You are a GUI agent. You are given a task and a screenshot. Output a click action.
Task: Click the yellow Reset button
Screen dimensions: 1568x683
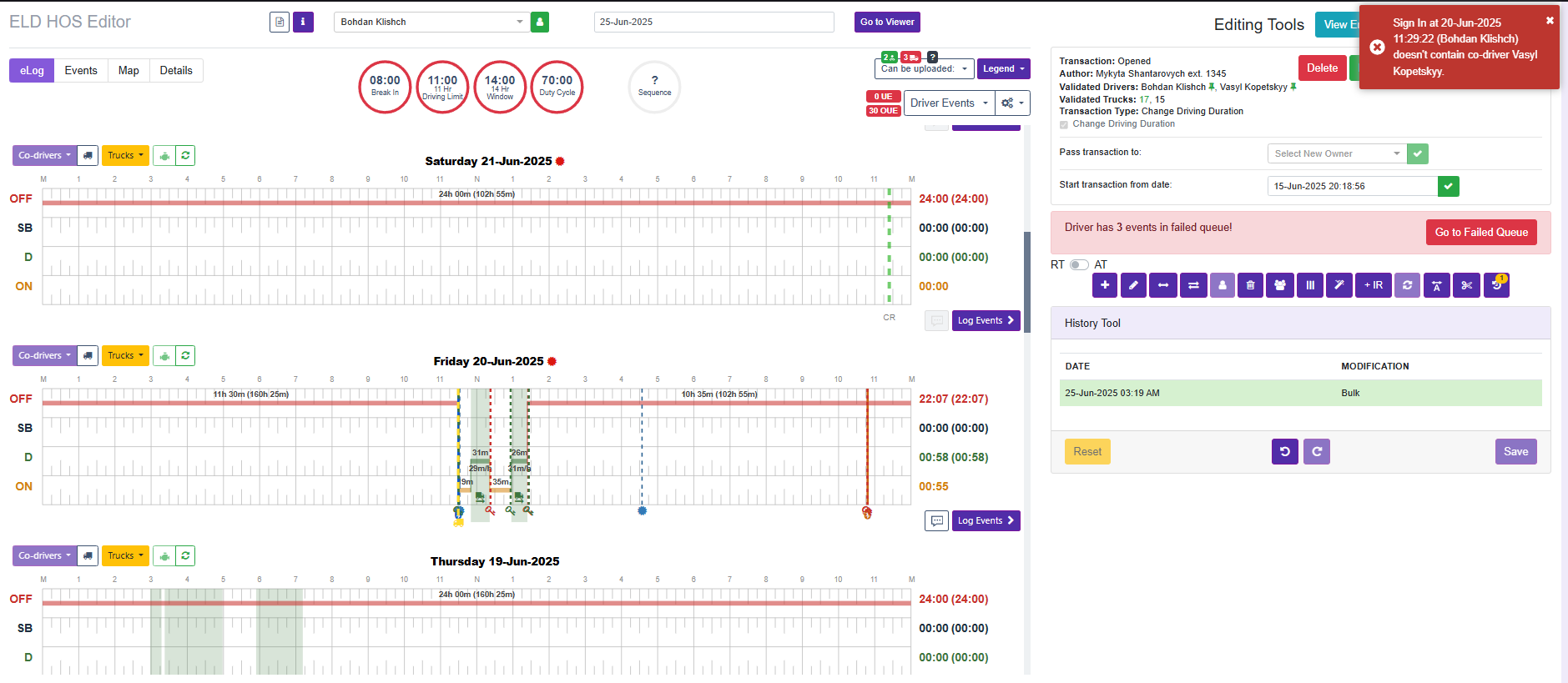click(1087, 451)
